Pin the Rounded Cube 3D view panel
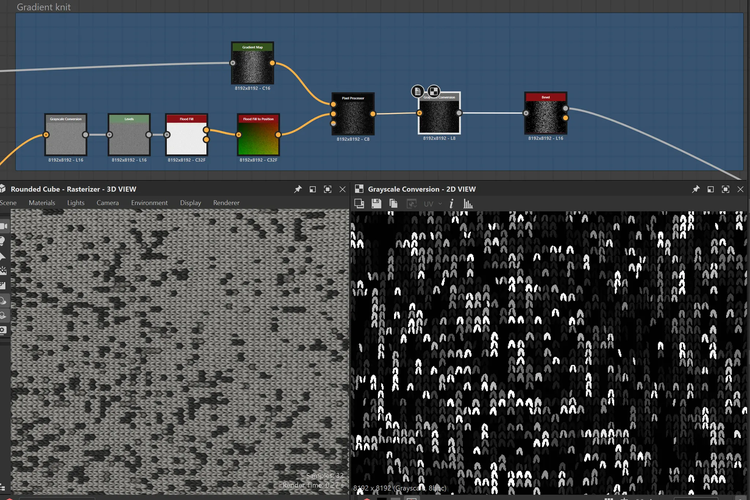This screenshot has width=750, height=500. (x=297, y=188)
